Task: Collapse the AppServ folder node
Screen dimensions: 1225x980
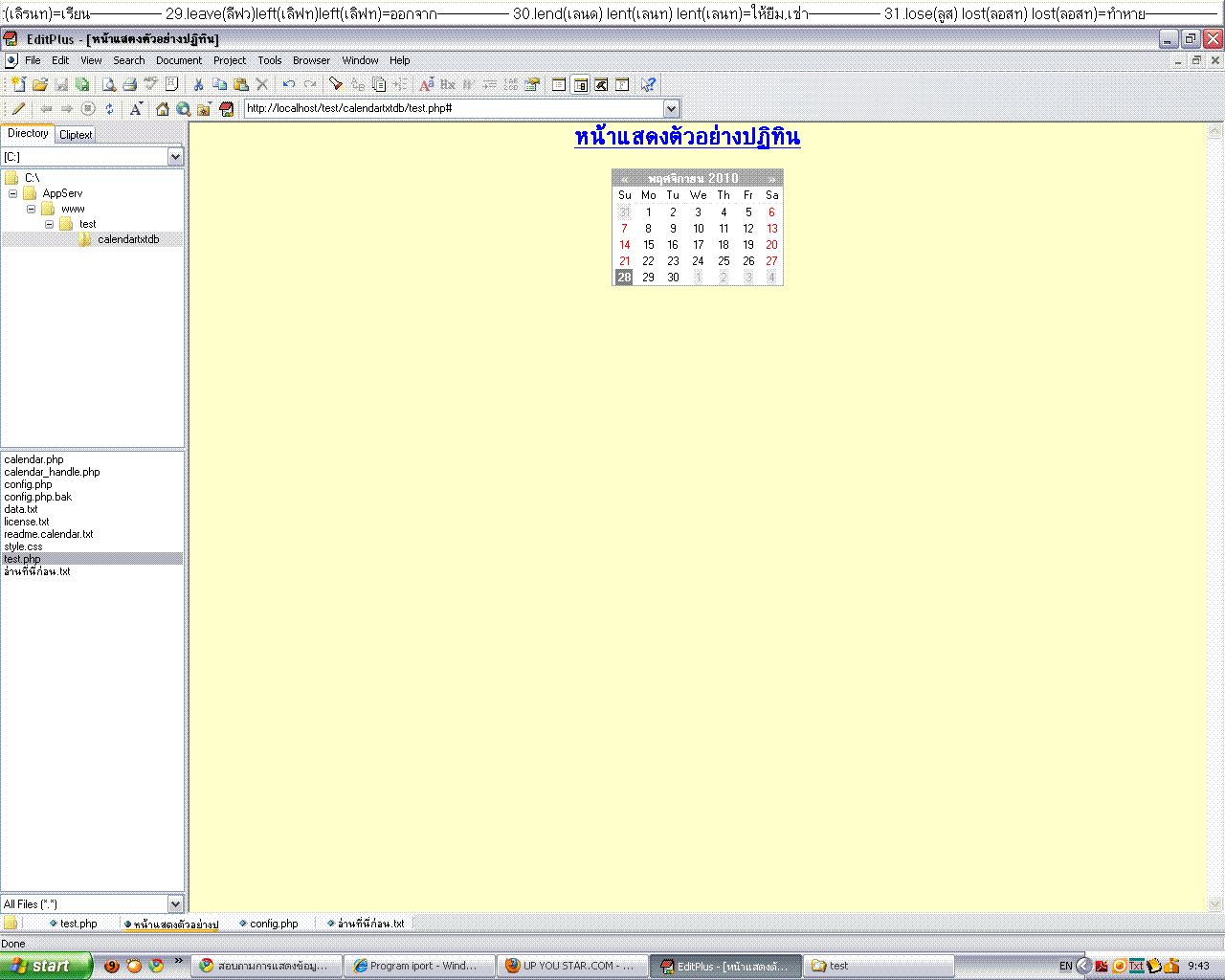Action: point(12,193)
